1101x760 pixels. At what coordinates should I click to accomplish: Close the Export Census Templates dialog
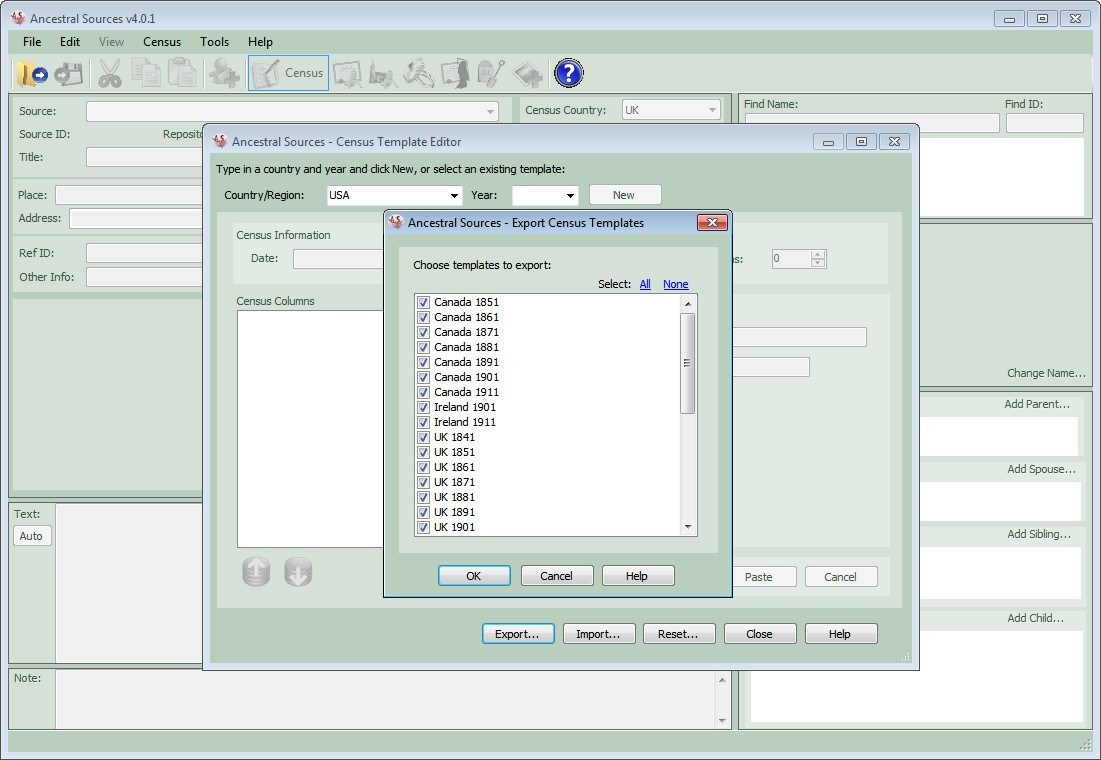pos(712,223)
